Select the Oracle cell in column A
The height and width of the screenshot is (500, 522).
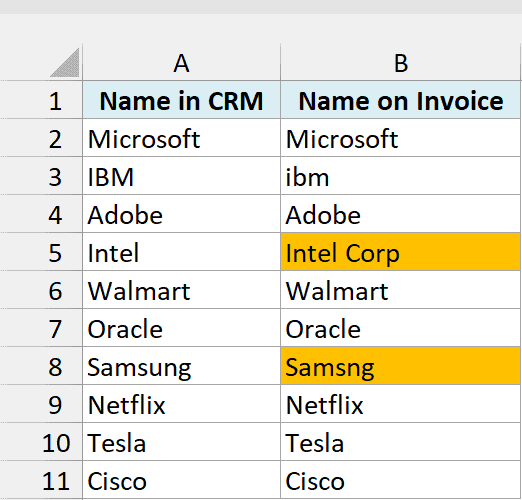182,328
